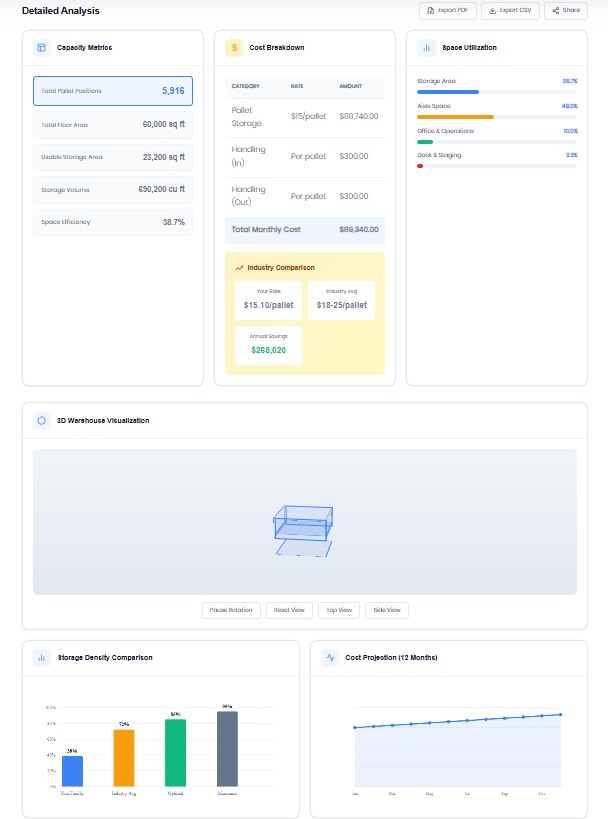Click the Storage Area progress bar
The image size is (608, 819).
(x=497, y=92)
